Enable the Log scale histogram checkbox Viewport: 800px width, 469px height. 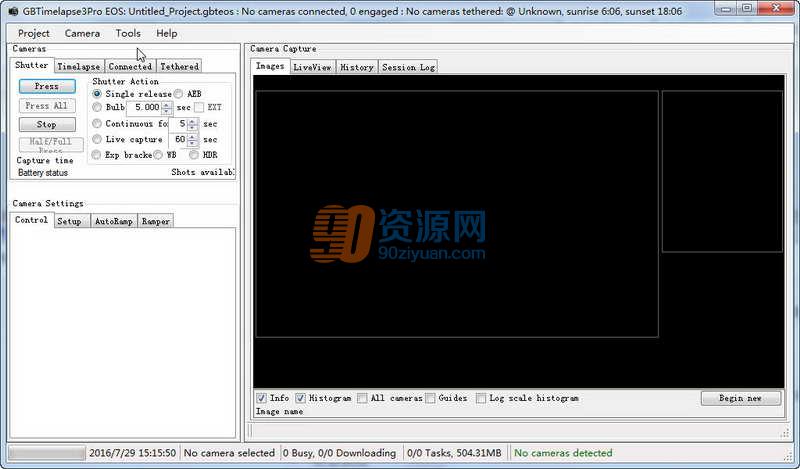coord(481,398)
